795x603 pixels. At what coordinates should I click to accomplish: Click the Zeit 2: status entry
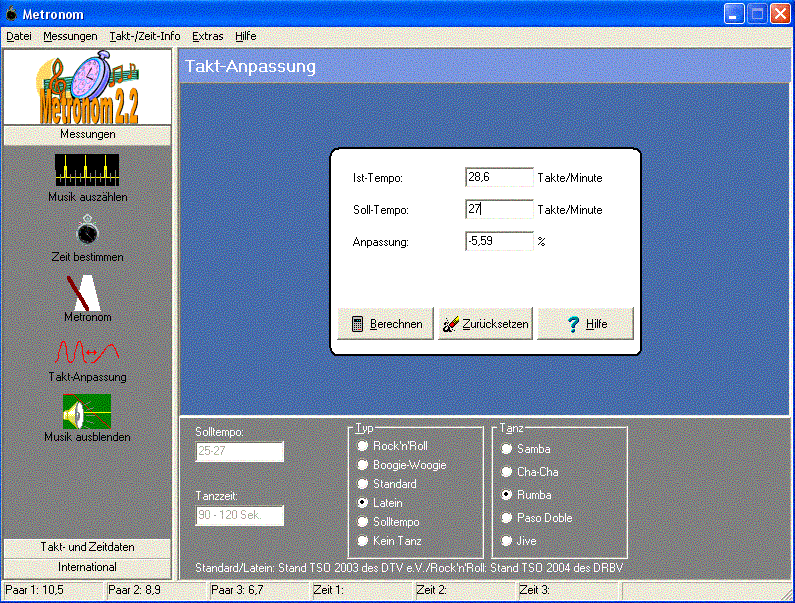465,590
